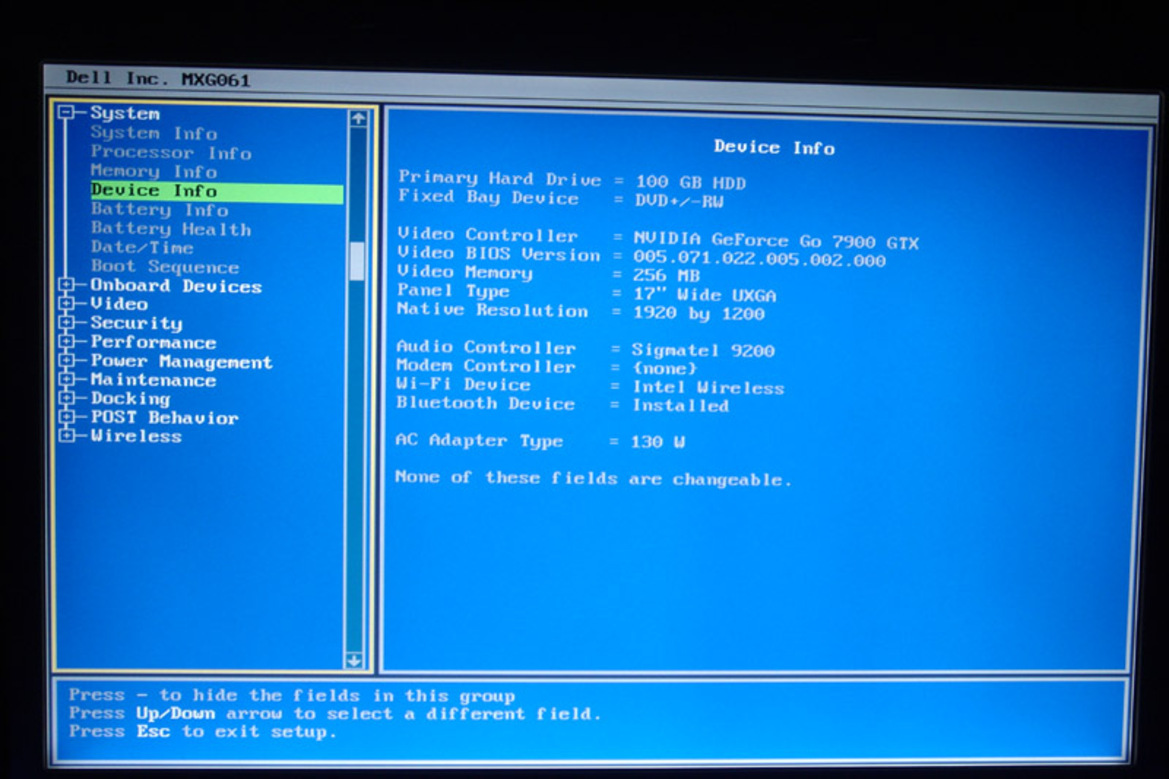Click the Intel Wireless value
Viewport: 1169px width, 779px height.
(708, 388)
